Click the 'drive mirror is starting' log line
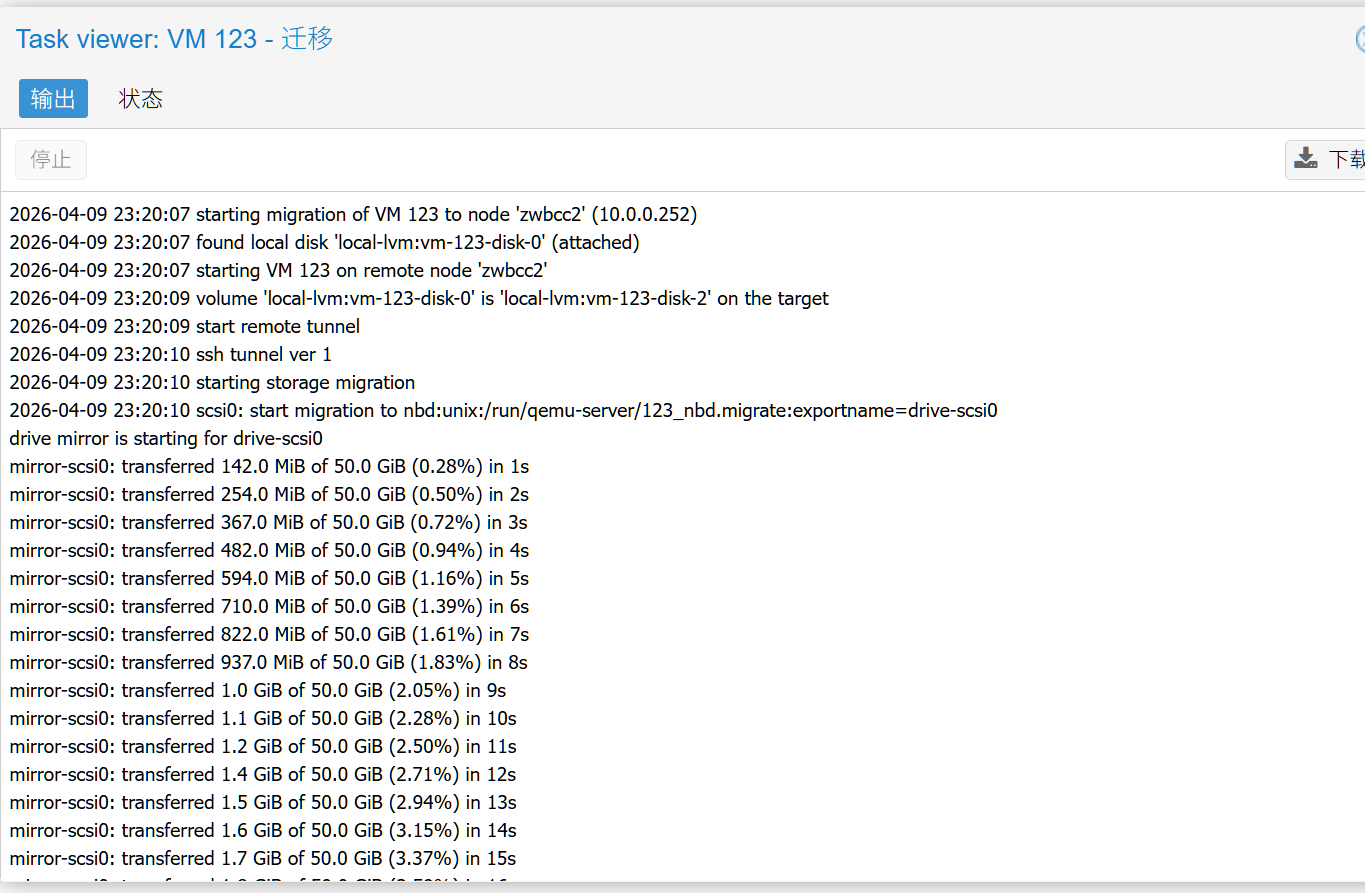The width and height of the screenshot is (1365, 893). [x=166, y=438]
